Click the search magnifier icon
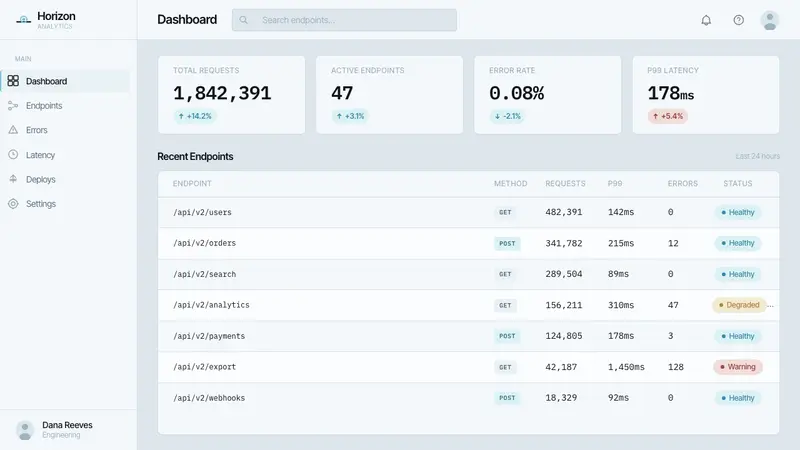 point(243,20)
